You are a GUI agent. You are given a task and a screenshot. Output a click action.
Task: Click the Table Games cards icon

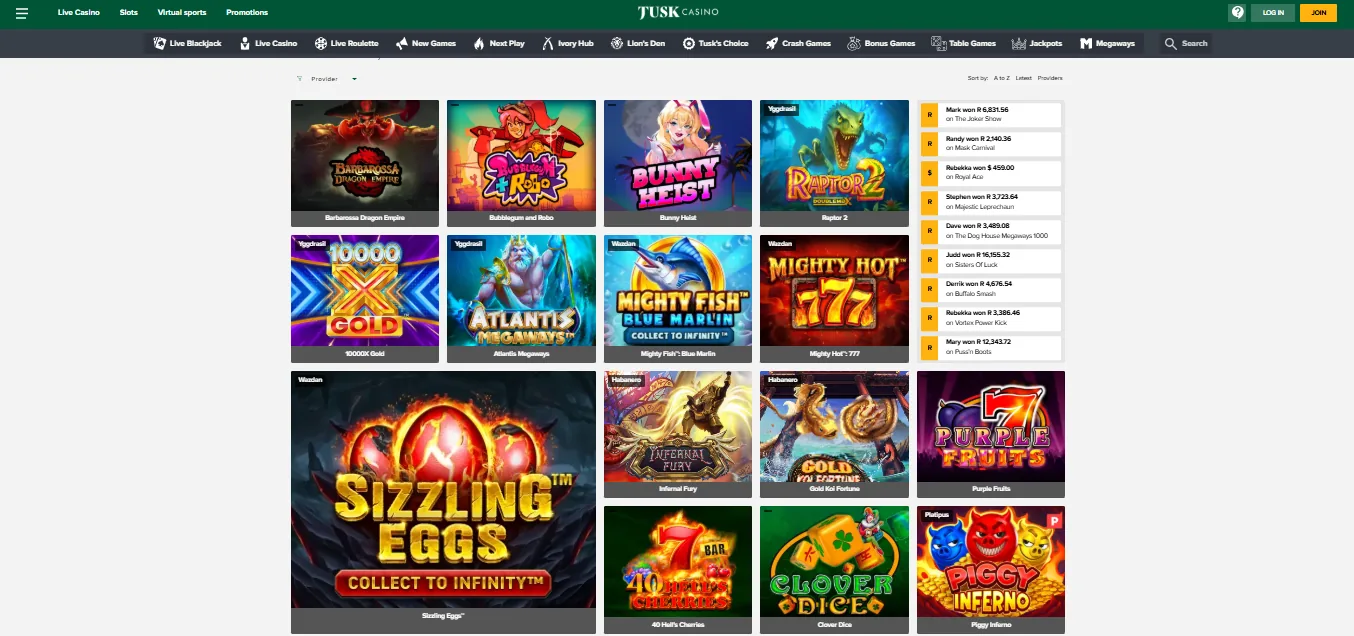[938, 44]
